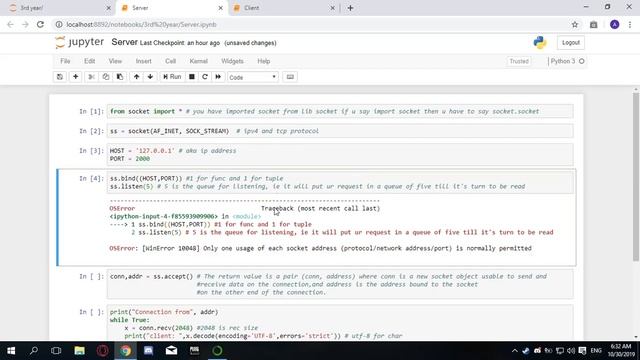Open the cell type Code dropdown
The width and height of the screenshot is (640, 360).
[x=253, y=77]
